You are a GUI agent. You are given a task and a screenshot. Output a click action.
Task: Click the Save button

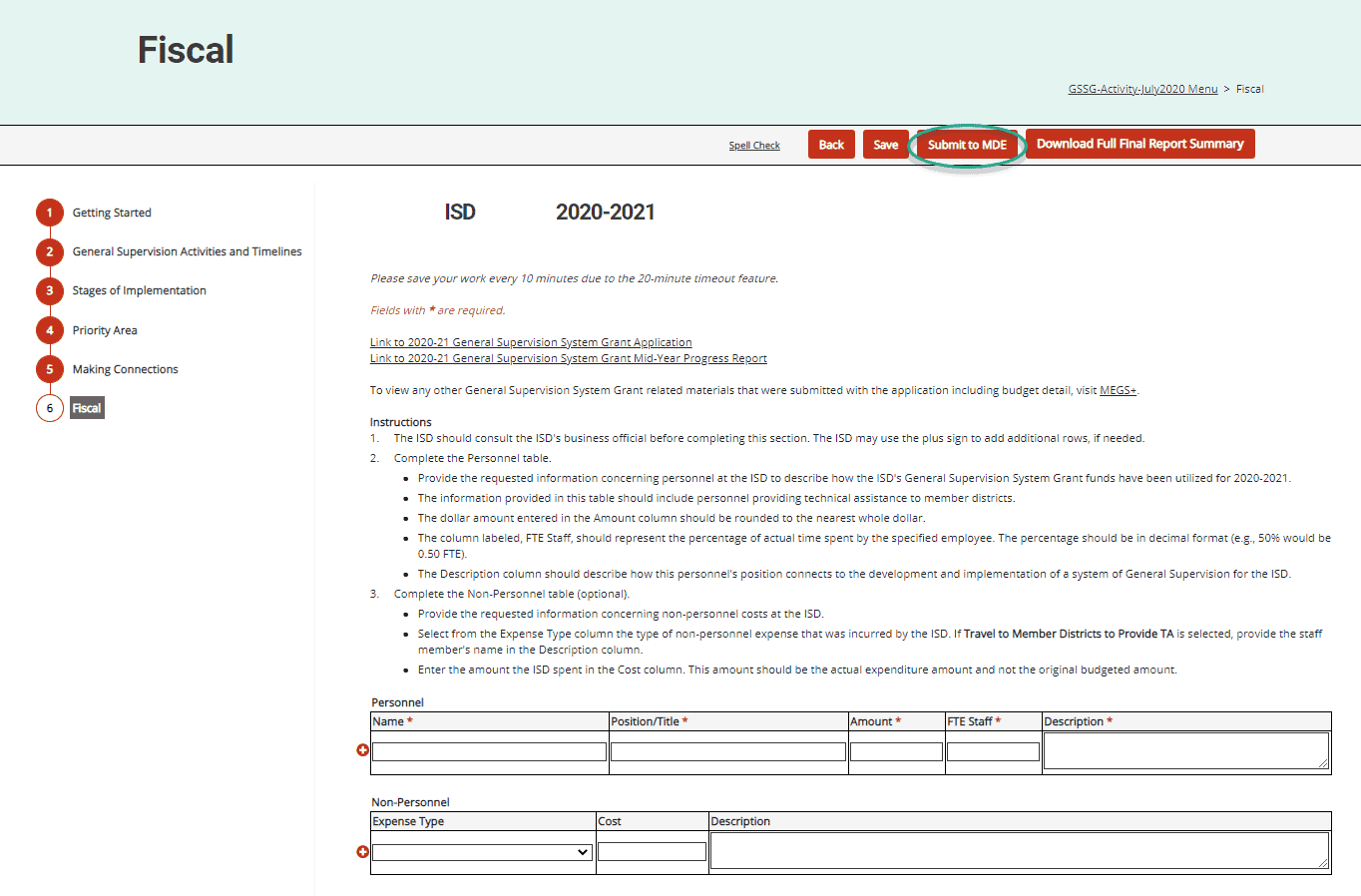coord(886,145)
